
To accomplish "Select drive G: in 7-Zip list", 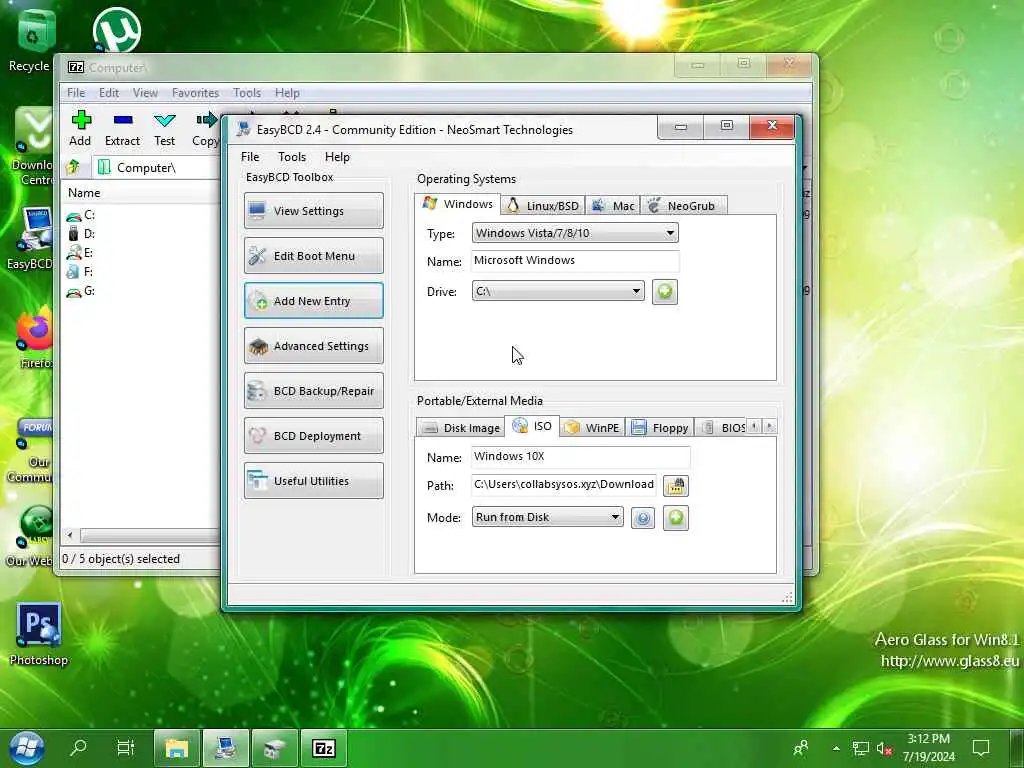I will click(81, 291).
